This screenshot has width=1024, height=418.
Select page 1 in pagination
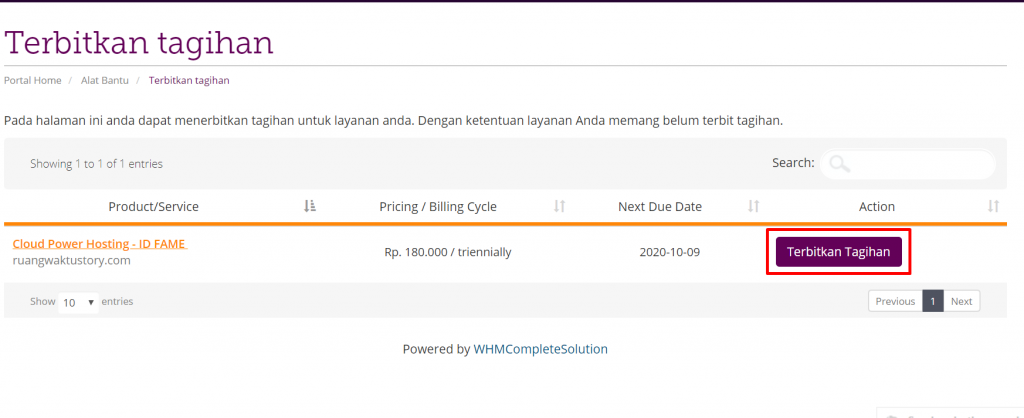[933, 301]
